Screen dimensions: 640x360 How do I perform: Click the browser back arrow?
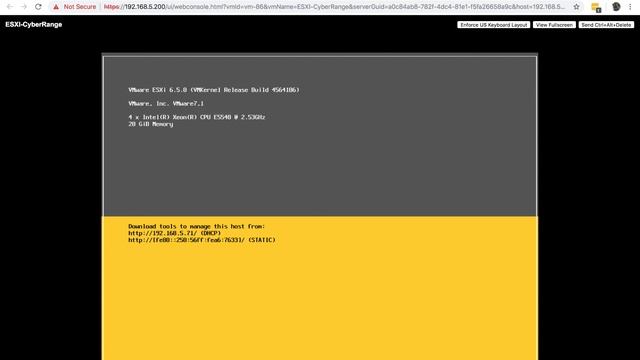(10, 7)
